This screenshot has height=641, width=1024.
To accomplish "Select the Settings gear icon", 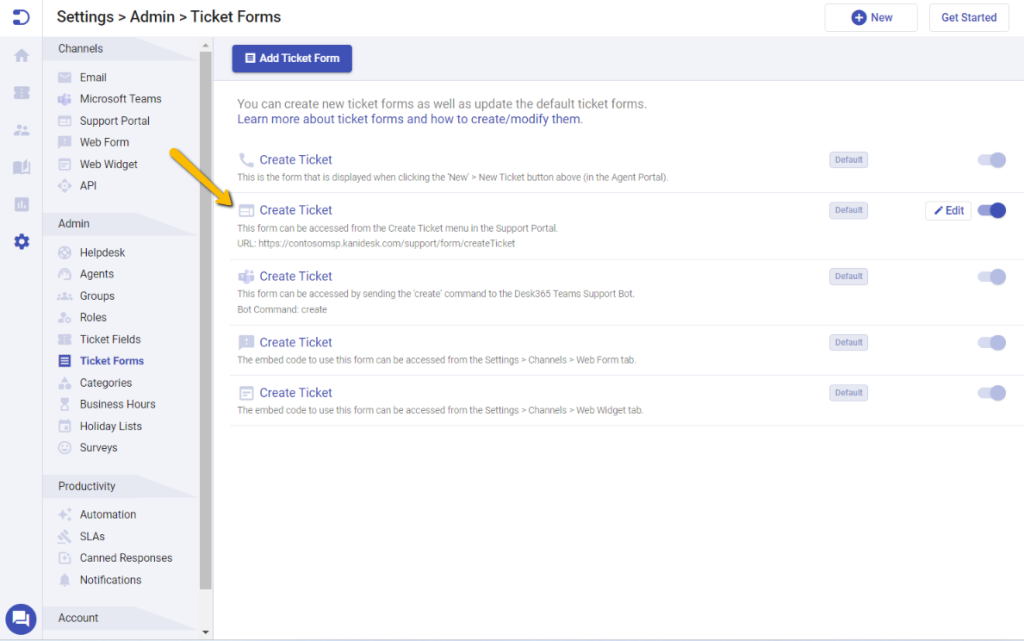I will (x=22, y=242).
